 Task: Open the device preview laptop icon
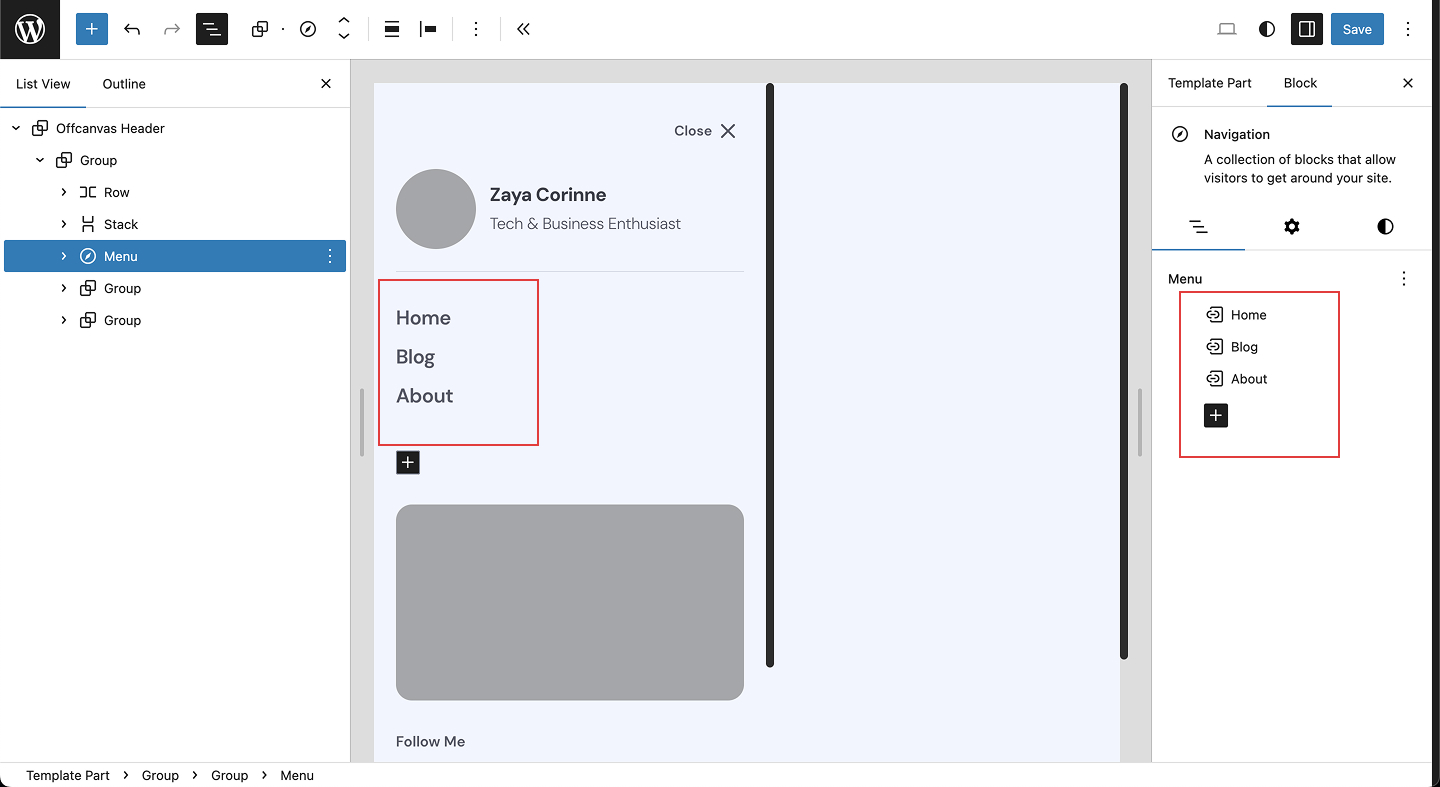coord(1227,29)
